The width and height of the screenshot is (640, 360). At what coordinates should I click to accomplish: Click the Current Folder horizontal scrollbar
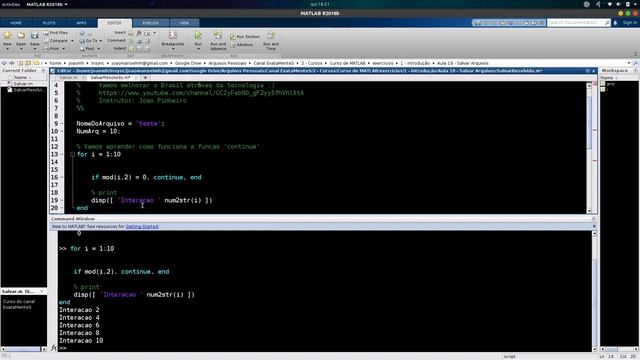24,349
